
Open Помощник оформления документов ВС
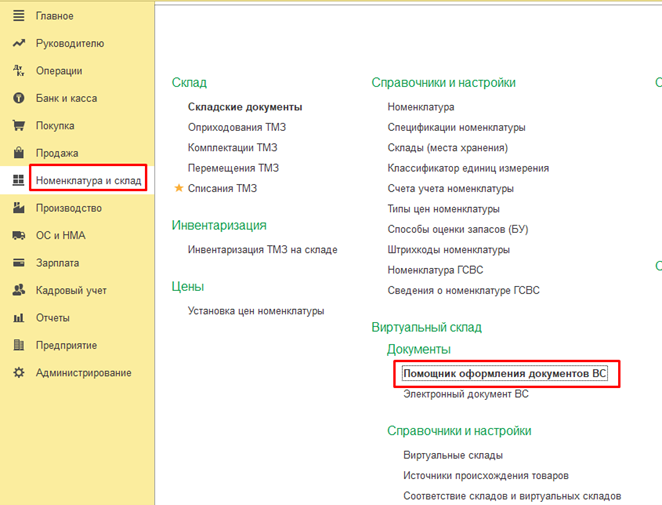[505, 374]
